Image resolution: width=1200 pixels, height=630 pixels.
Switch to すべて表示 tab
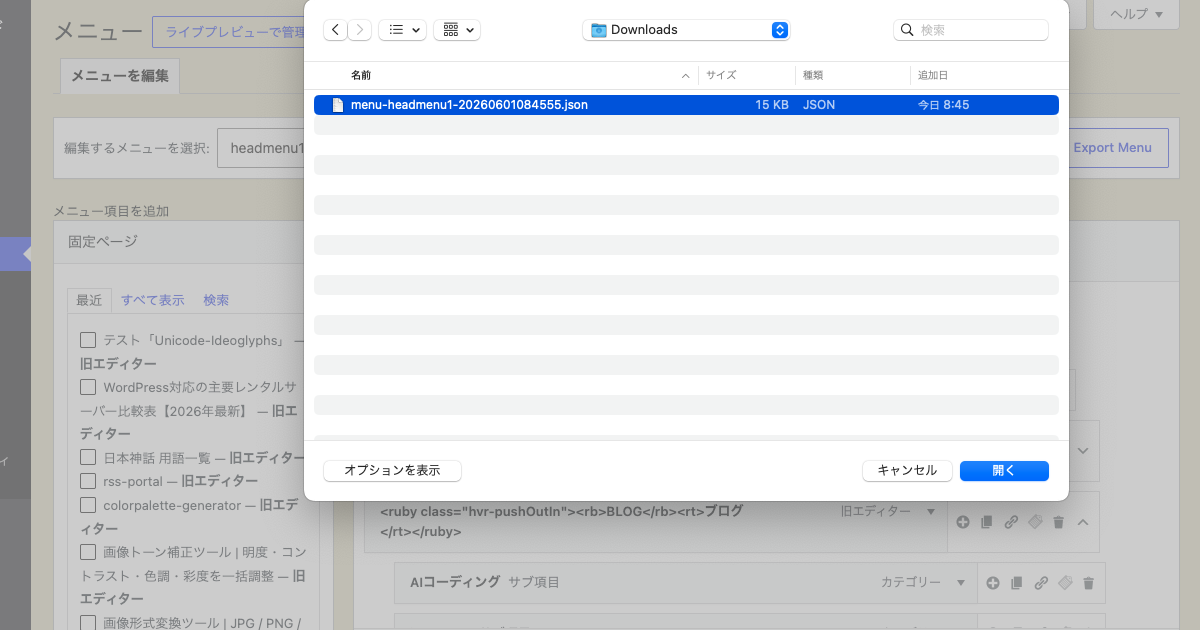153,300
